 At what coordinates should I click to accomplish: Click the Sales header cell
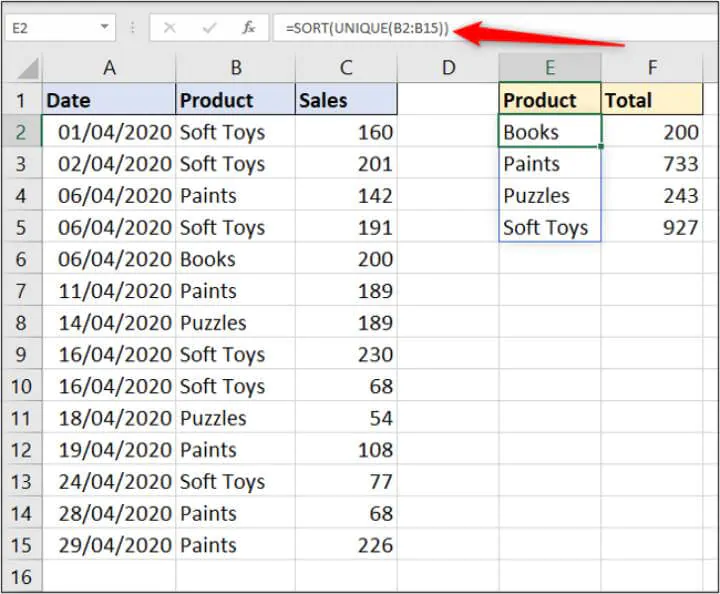pyautogui.click(x=346, y=99)
